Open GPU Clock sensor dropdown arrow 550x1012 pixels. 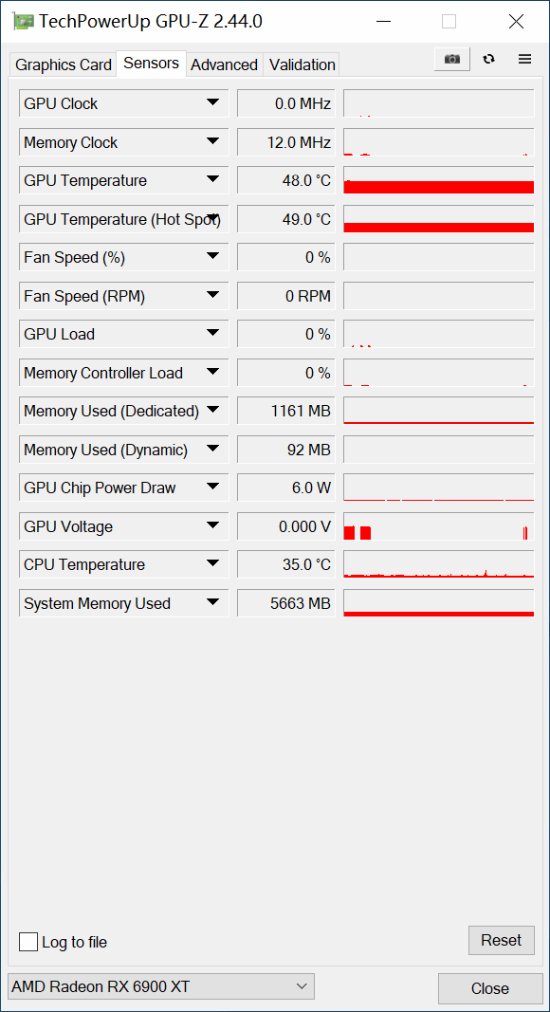pos(212,103)
